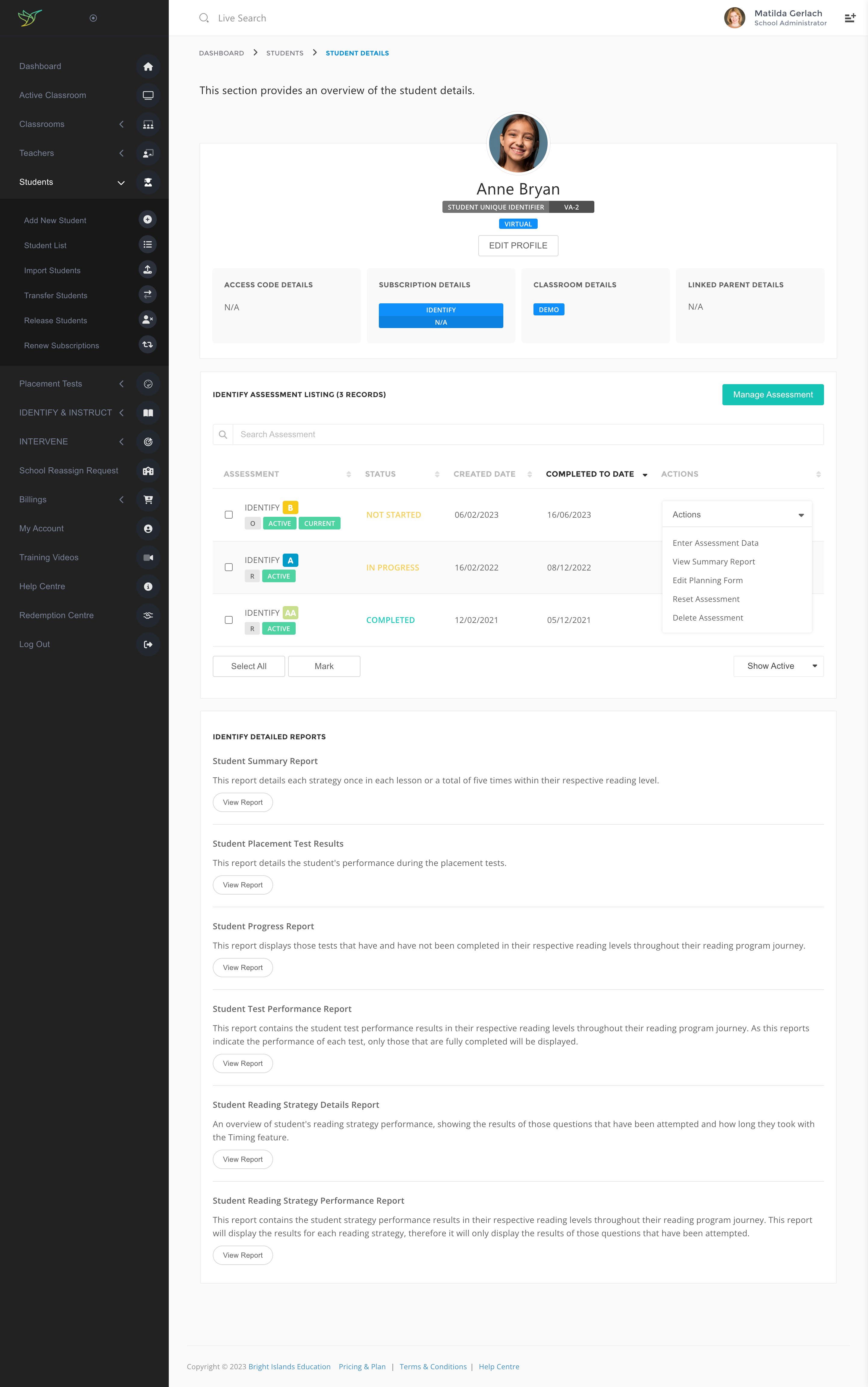Open the top-right add user menu icon

pyautogui.click(x=850, y=18)
